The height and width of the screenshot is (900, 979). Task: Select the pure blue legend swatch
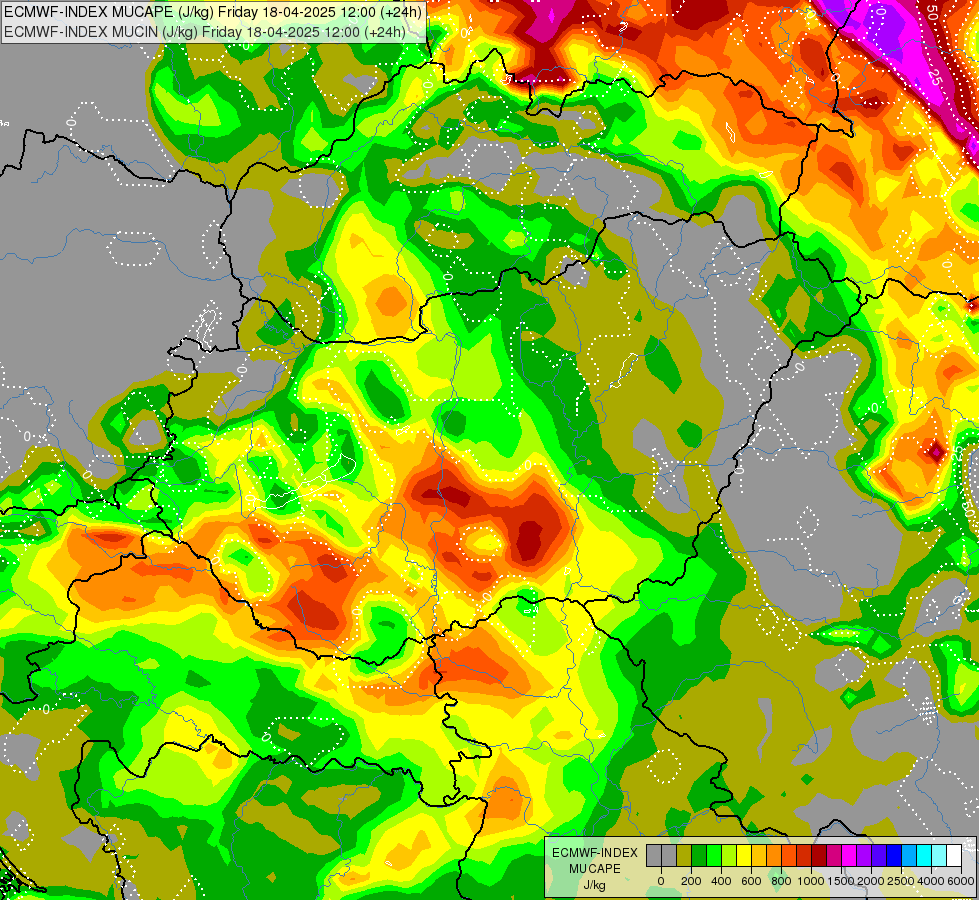point(895,855)
